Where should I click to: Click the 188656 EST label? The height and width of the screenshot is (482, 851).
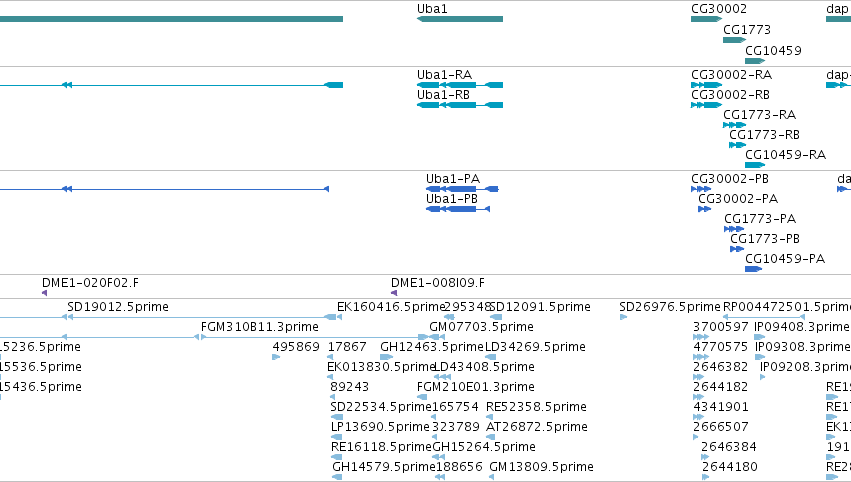[459, 467]
